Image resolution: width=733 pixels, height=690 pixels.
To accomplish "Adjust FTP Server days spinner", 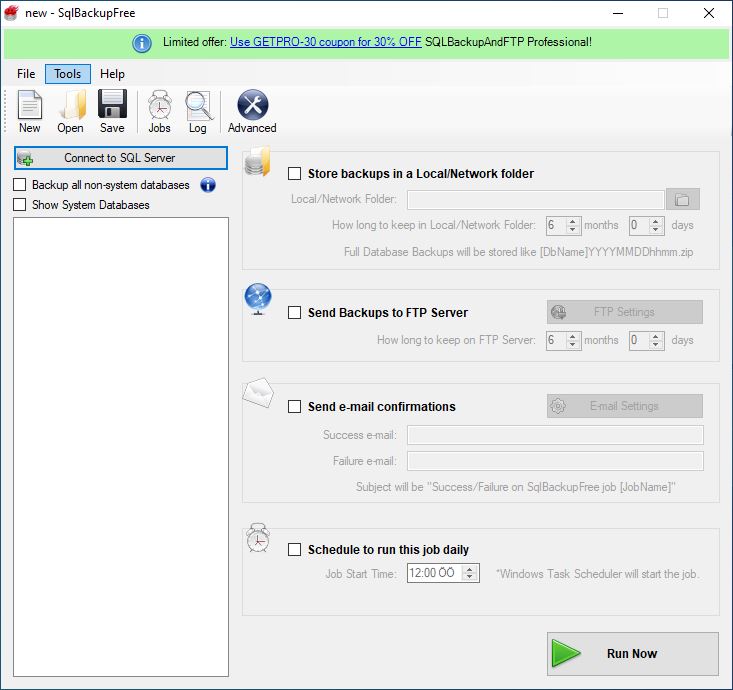I will [656, 340].
